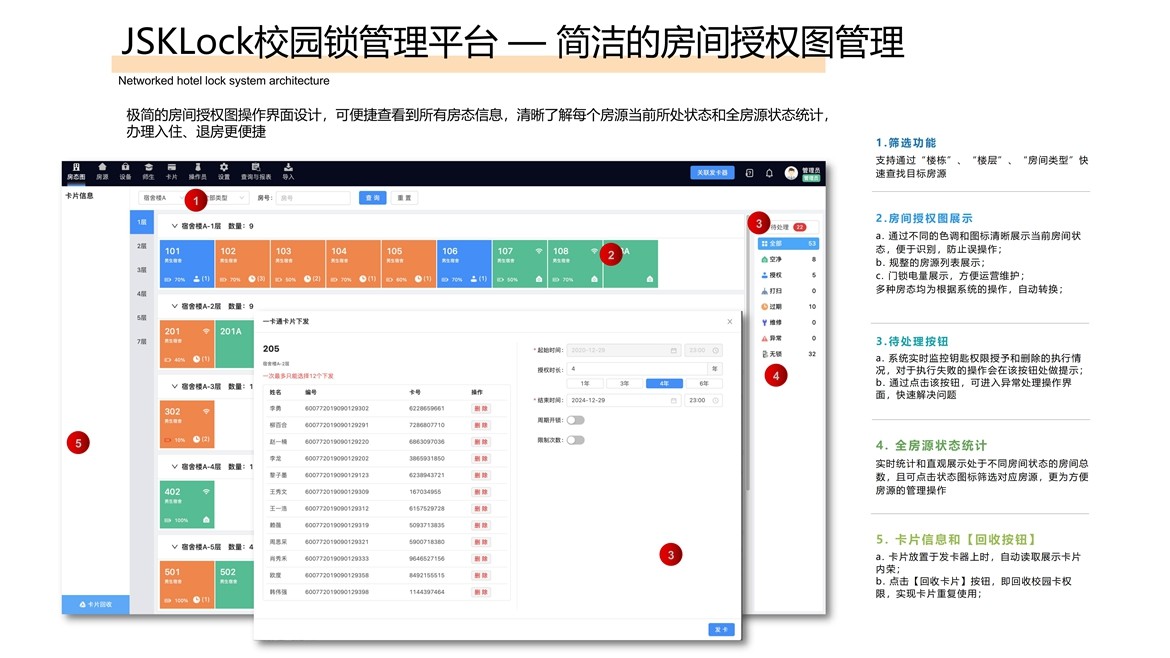Image resolution: width=1170 pixels, height=658 pixels.
Task: Switch to the 2层 floor tab
Action: tap(141, 246)
